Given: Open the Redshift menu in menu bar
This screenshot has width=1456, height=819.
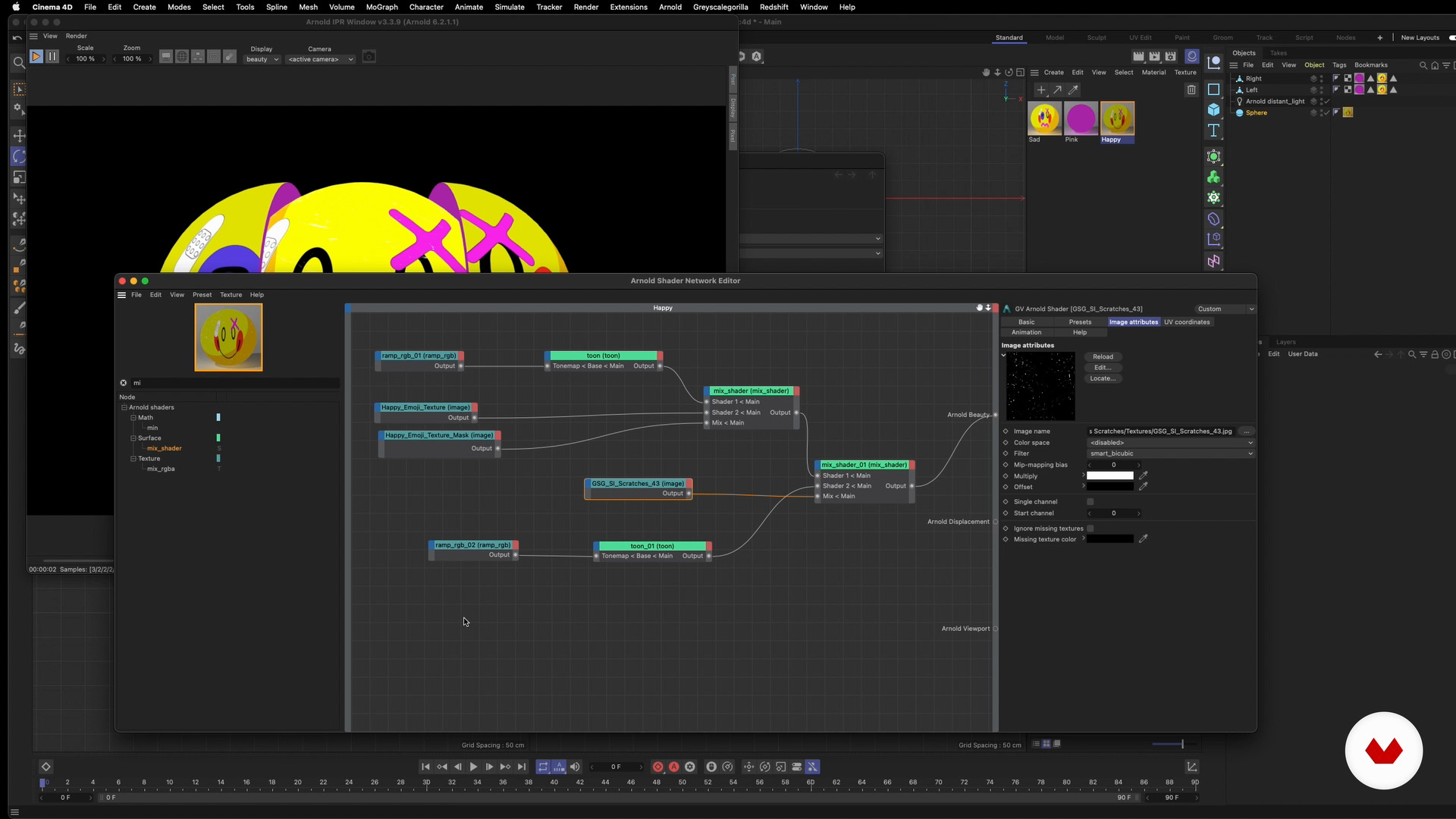Looking at the screenshot, I should [774, 7].
